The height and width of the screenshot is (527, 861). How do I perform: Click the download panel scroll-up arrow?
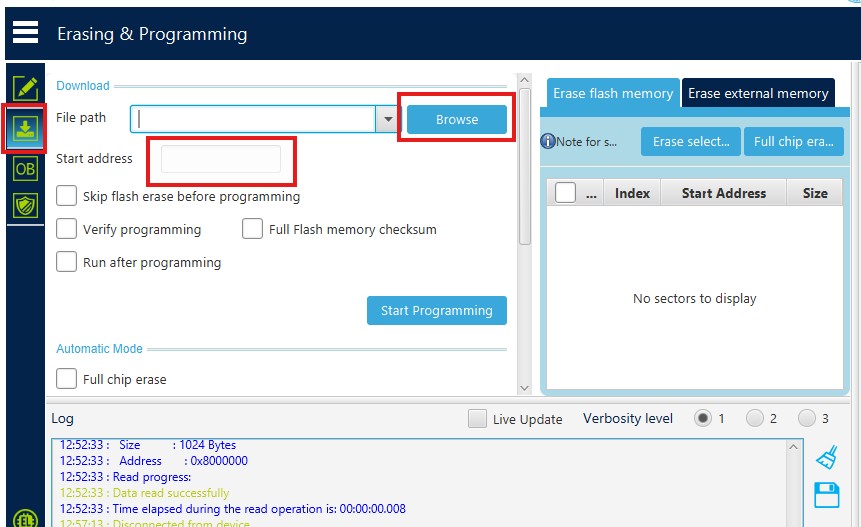click(x=525, y=80)
